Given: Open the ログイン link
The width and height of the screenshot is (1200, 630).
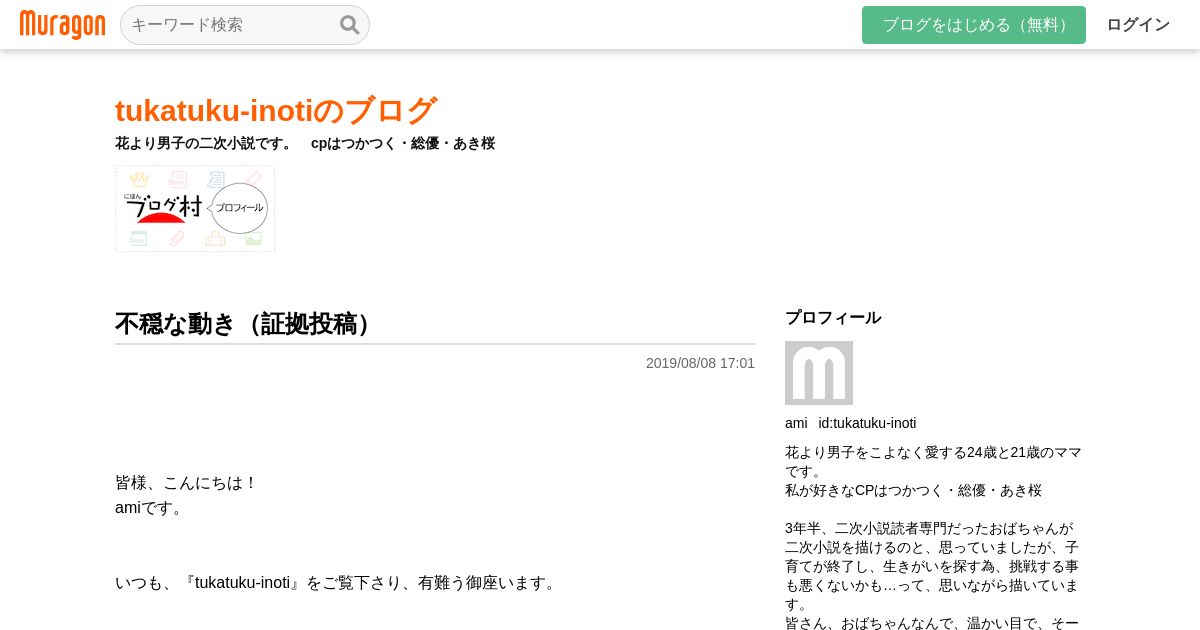Looking at the screenshot, I should (x=1138, y=25).
